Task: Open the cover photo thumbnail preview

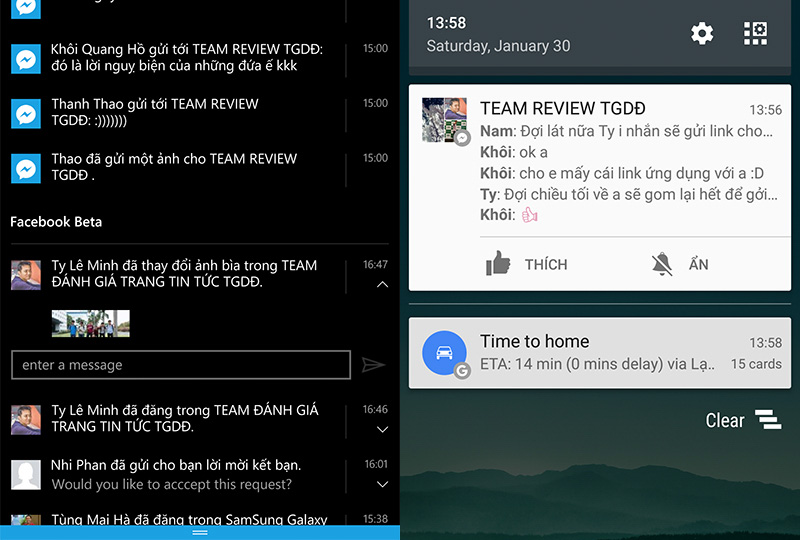Action: point(91,324)
